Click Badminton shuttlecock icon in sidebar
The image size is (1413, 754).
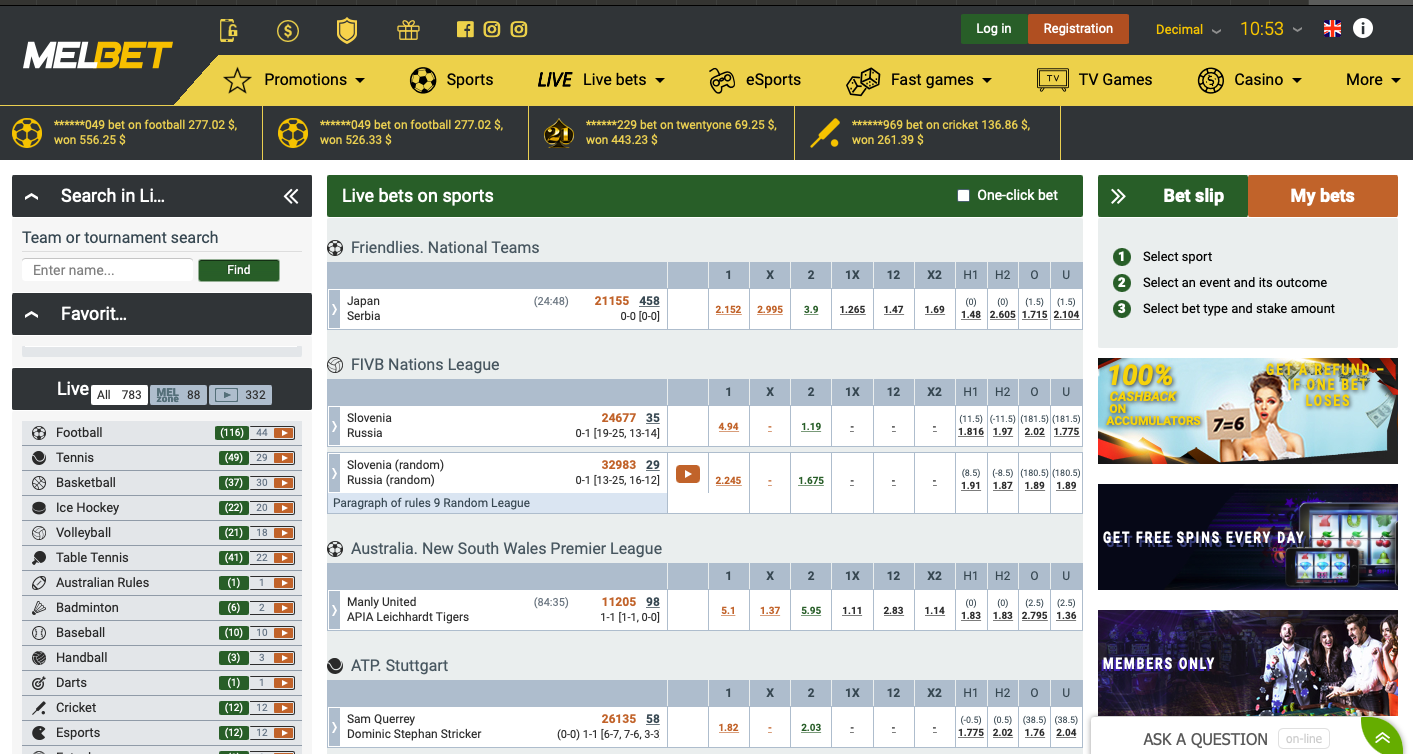click(39, 608)
